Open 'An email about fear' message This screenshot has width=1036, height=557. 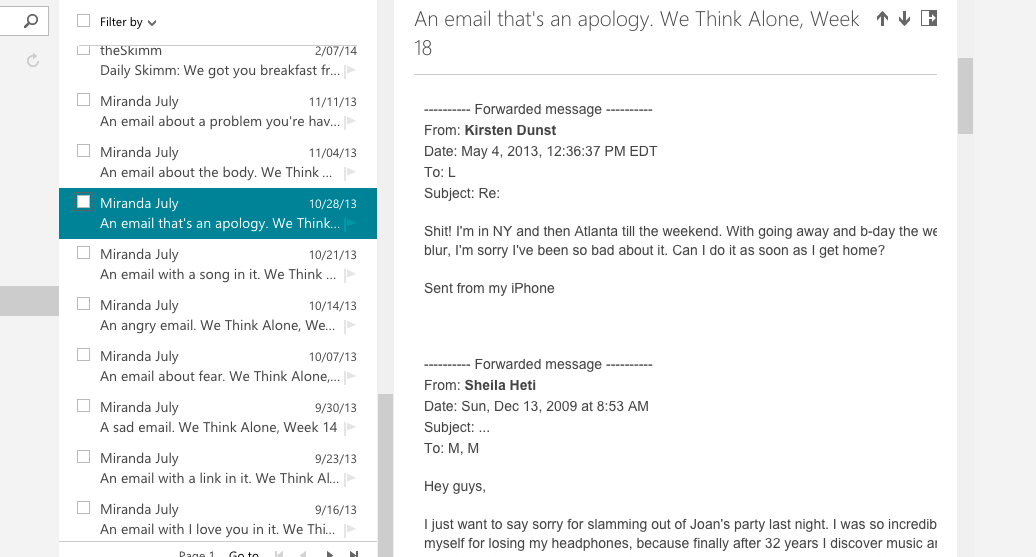pos(214,376)
